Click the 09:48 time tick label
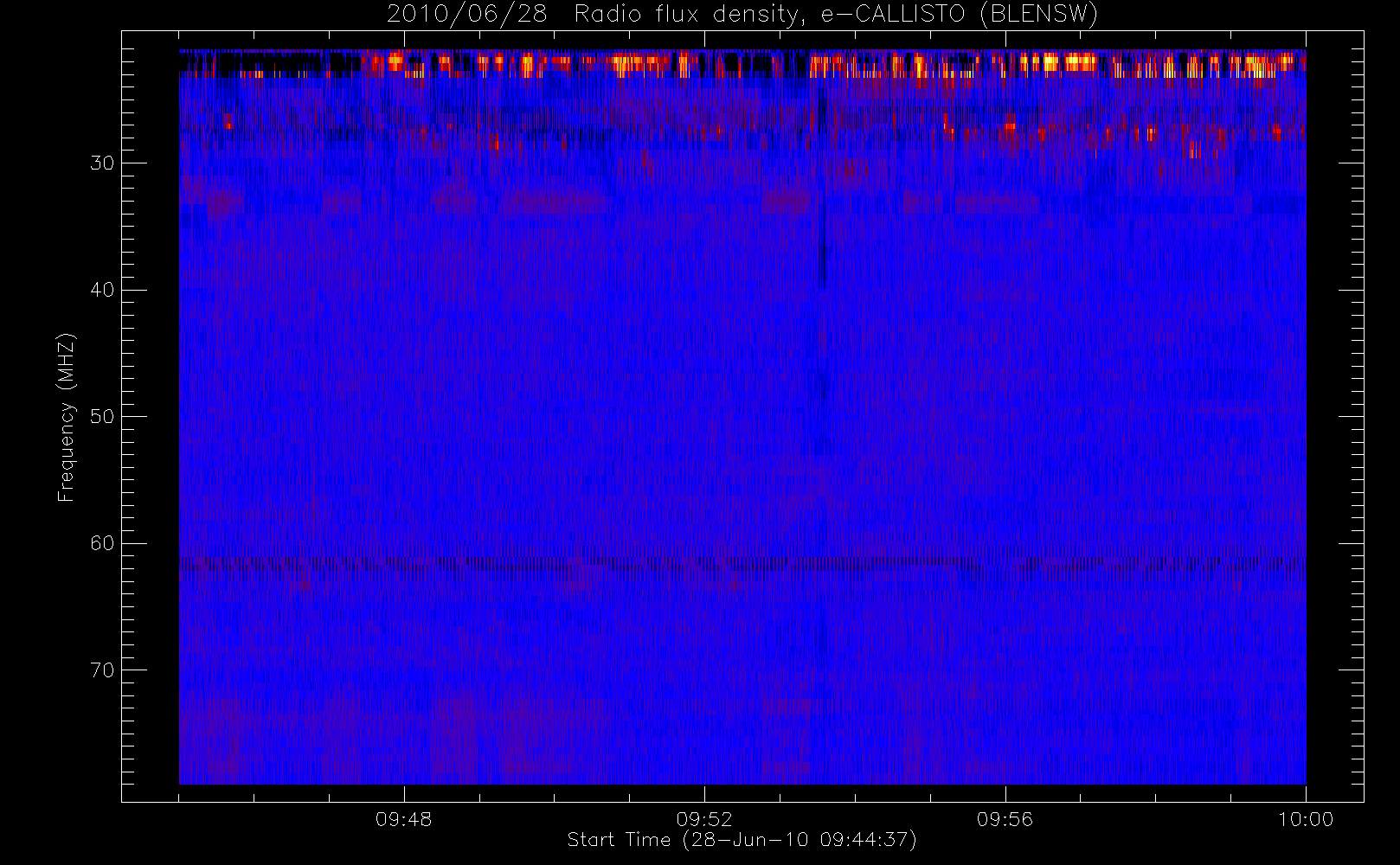 click(x=403, y=819)
